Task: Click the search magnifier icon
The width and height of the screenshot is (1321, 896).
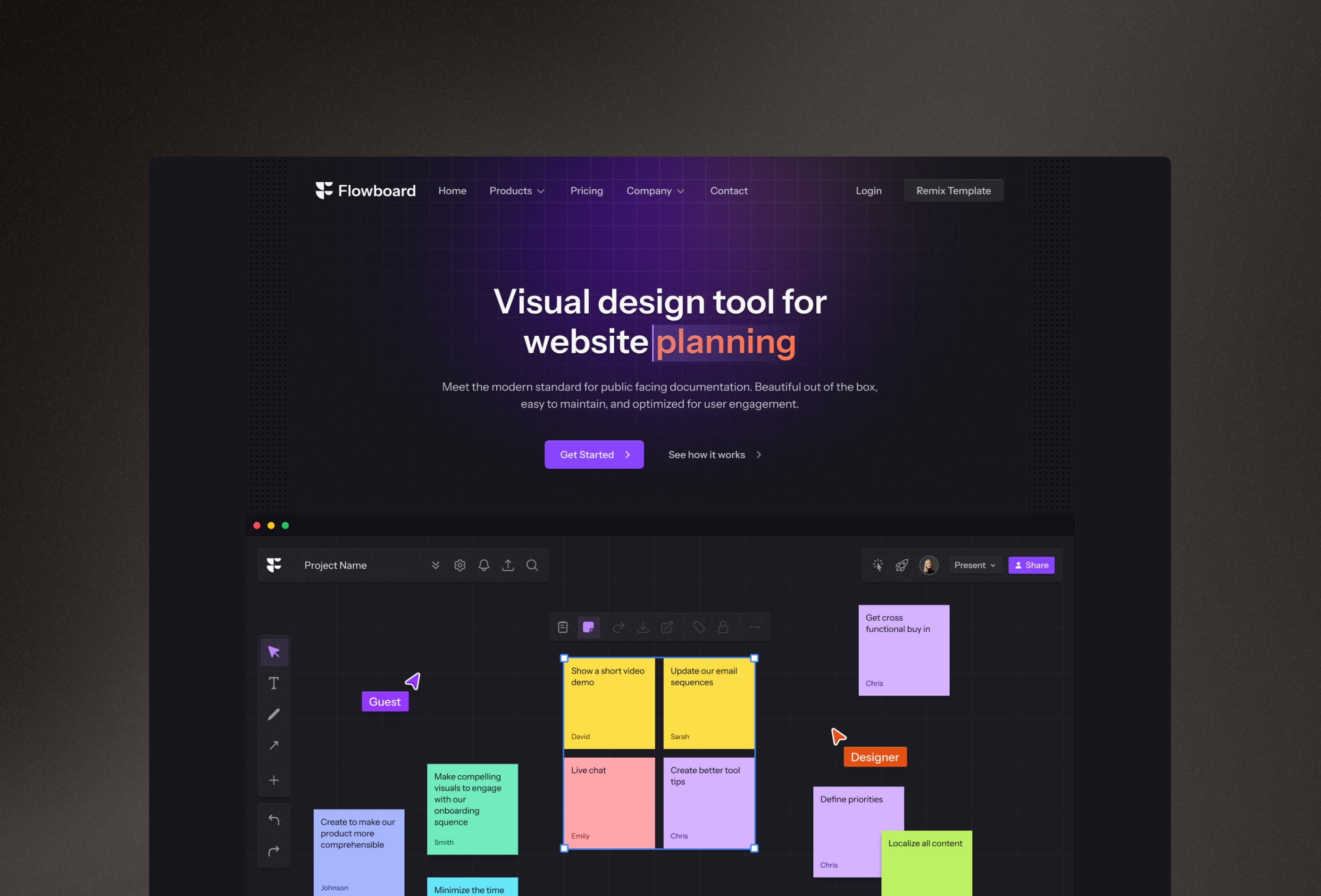Action: coord(532,565)
